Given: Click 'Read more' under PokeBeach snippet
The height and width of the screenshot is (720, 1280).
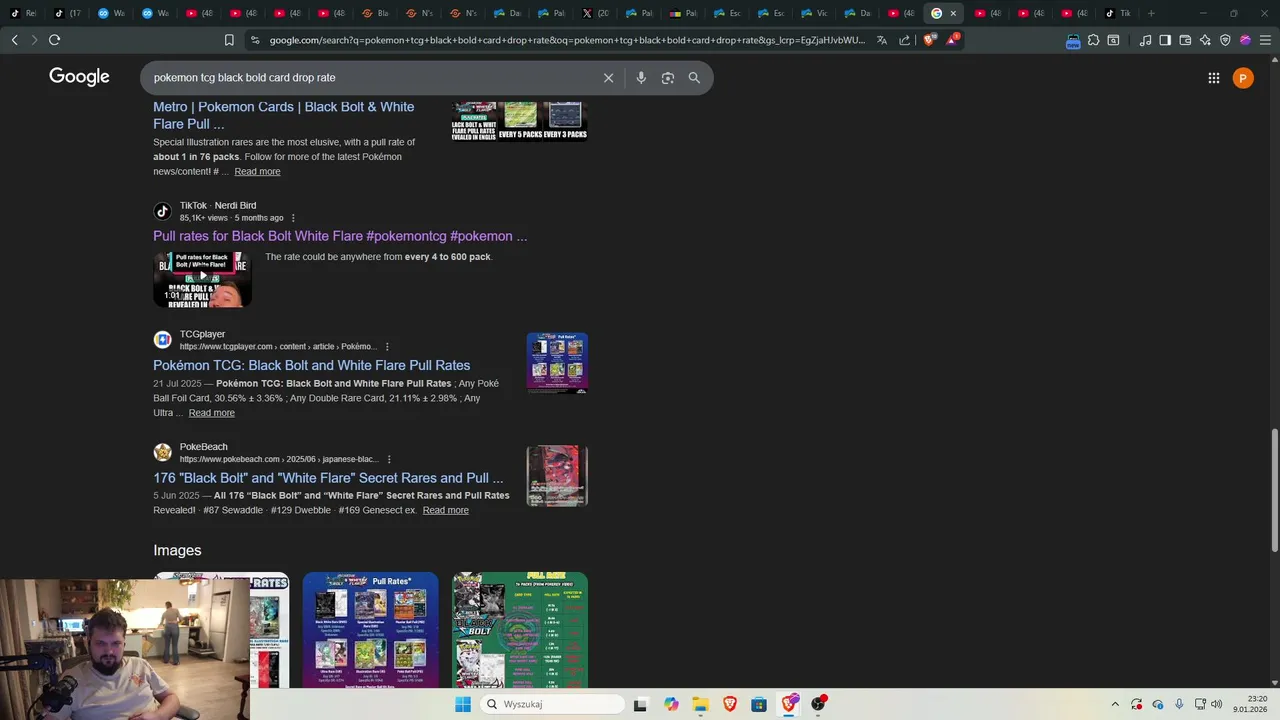Looking at the screenshot, I should point(445,510).
